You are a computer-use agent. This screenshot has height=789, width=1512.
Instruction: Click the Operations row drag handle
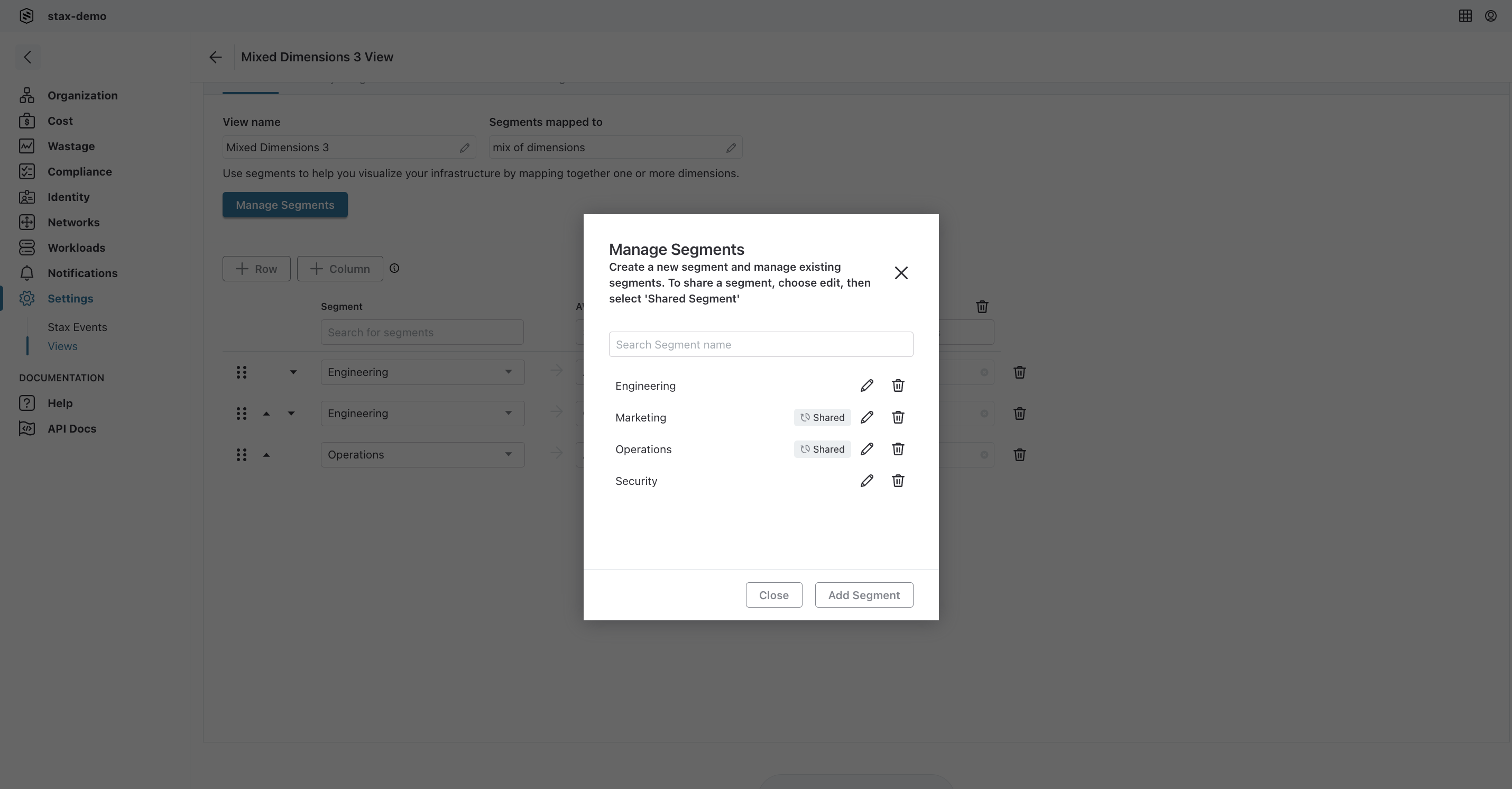pos(241,454)
